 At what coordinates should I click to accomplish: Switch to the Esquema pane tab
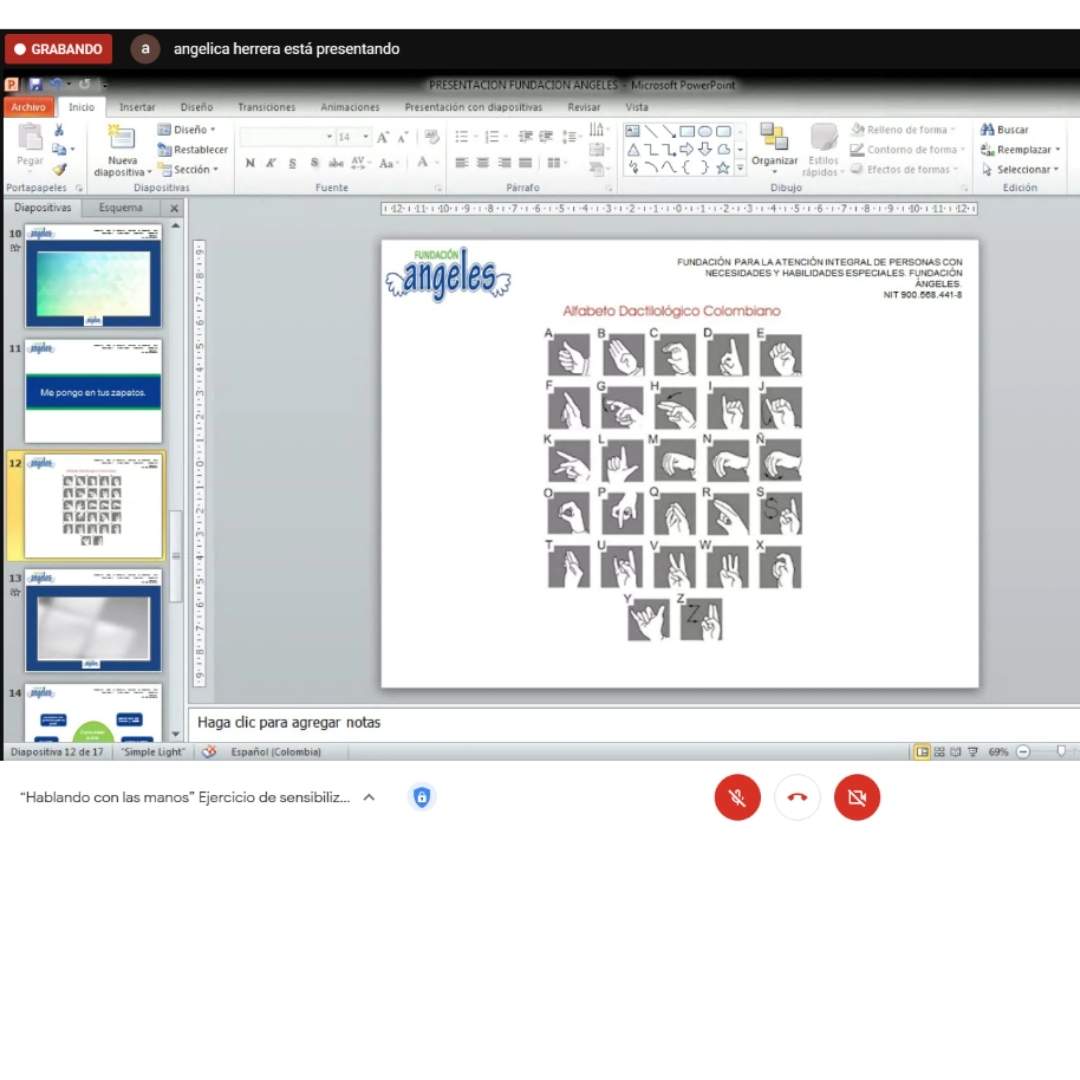(x=121, y=207)
